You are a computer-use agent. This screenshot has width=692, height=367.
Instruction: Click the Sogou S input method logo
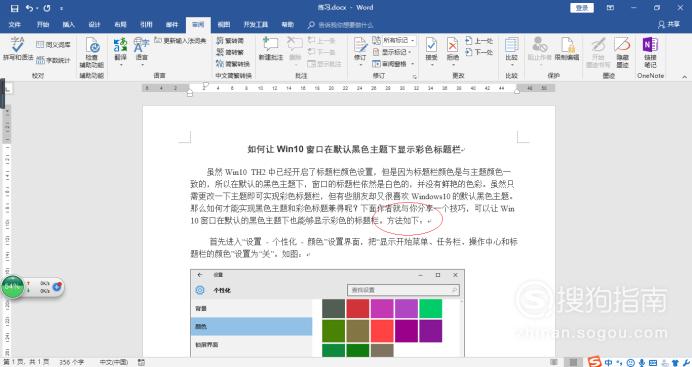(594, 362)
